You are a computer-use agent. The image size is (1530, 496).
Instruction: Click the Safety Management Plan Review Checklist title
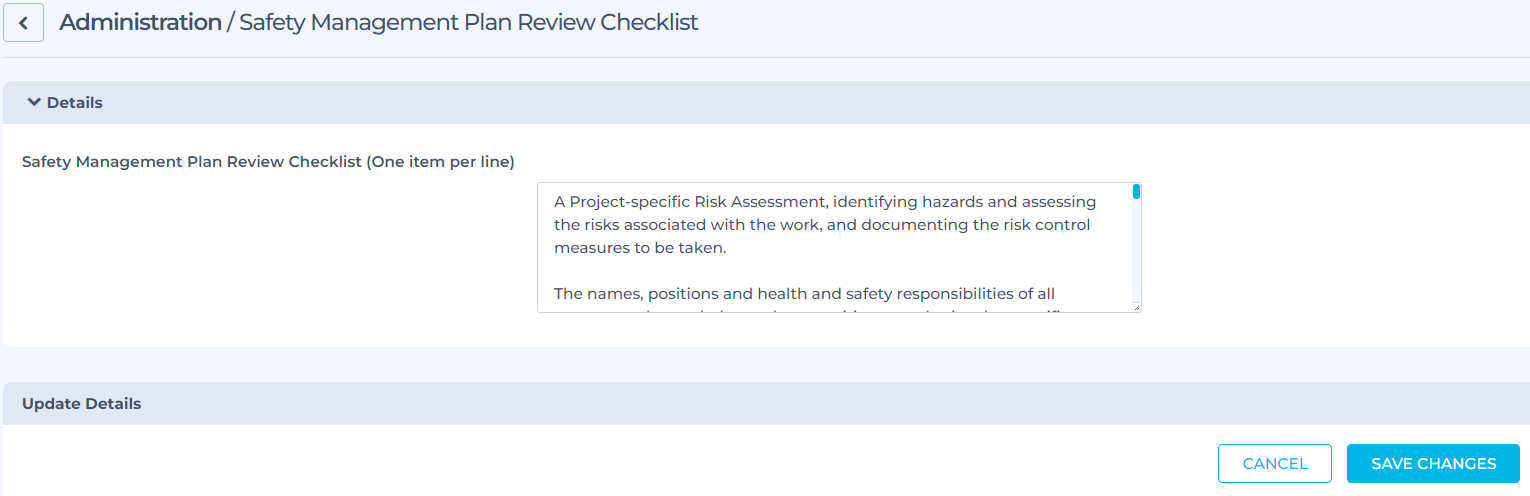(468, 22)
